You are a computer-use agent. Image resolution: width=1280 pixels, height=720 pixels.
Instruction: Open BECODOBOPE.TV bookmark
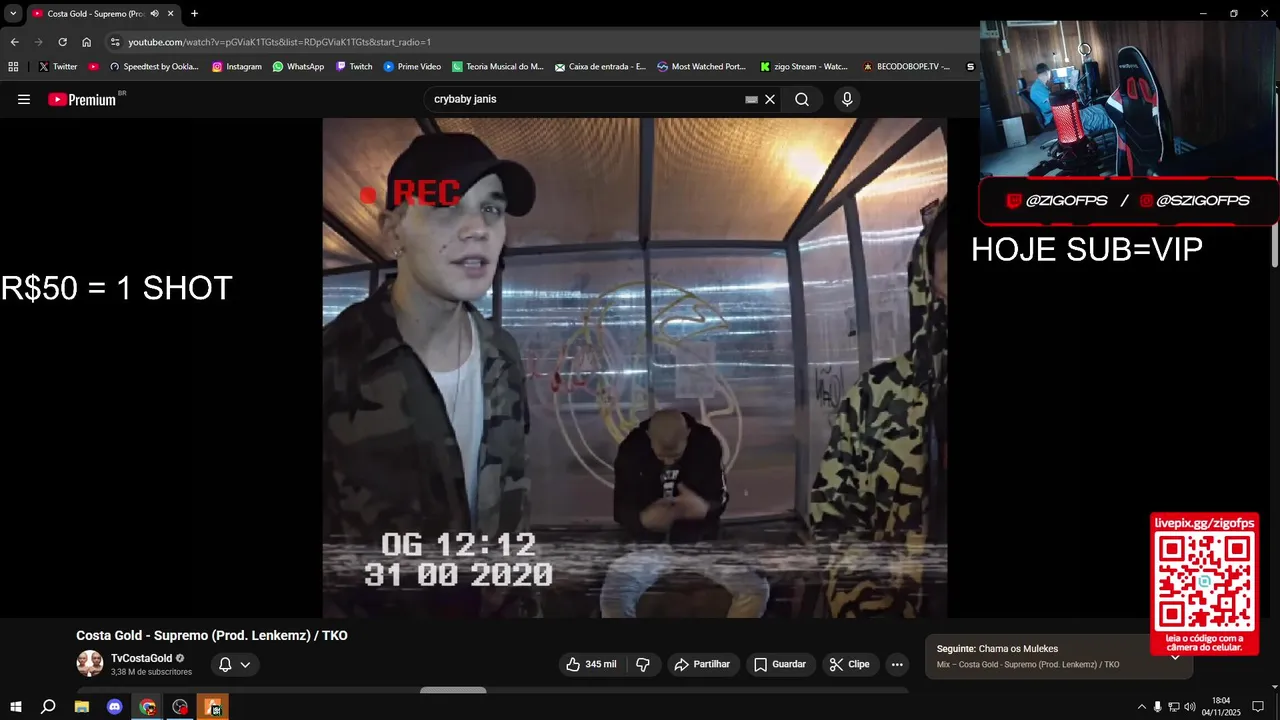906,66
